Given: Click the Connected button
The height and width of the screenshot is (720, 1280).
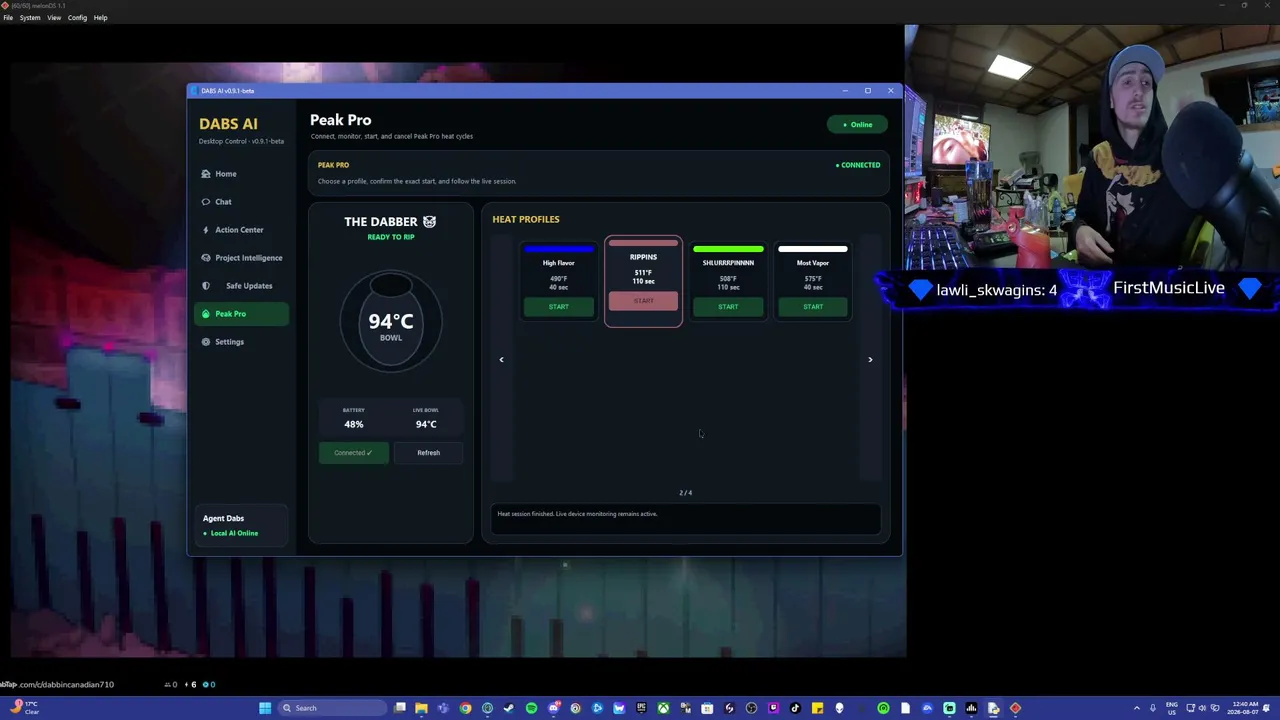Looking at the screenshot, I should (x=353, y=453).
